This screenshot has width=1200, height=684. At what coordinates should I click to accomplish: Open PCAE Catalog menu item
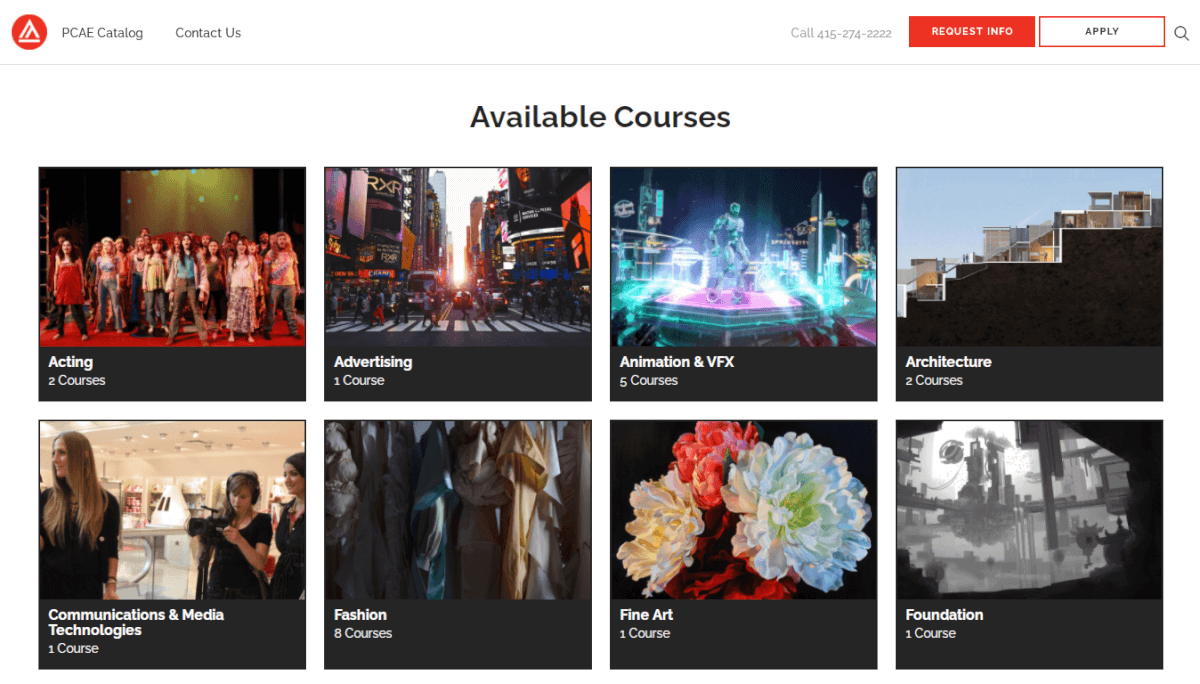pyautogui.click(x=102, y=33)
